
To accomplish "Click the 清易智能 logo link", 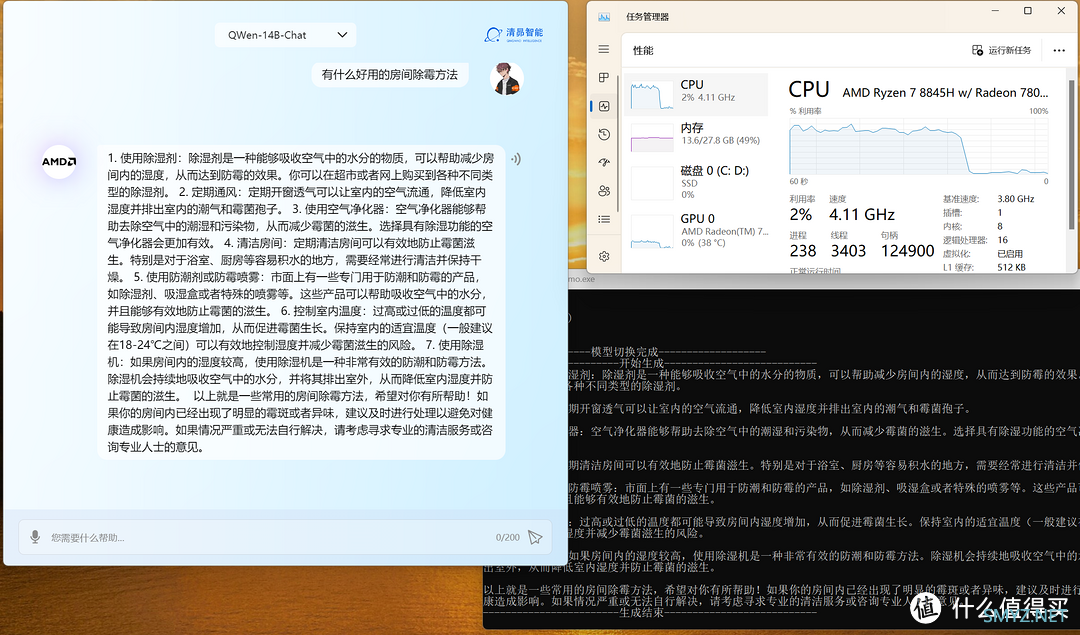I will pyautogui.click(x=514, y=34).
